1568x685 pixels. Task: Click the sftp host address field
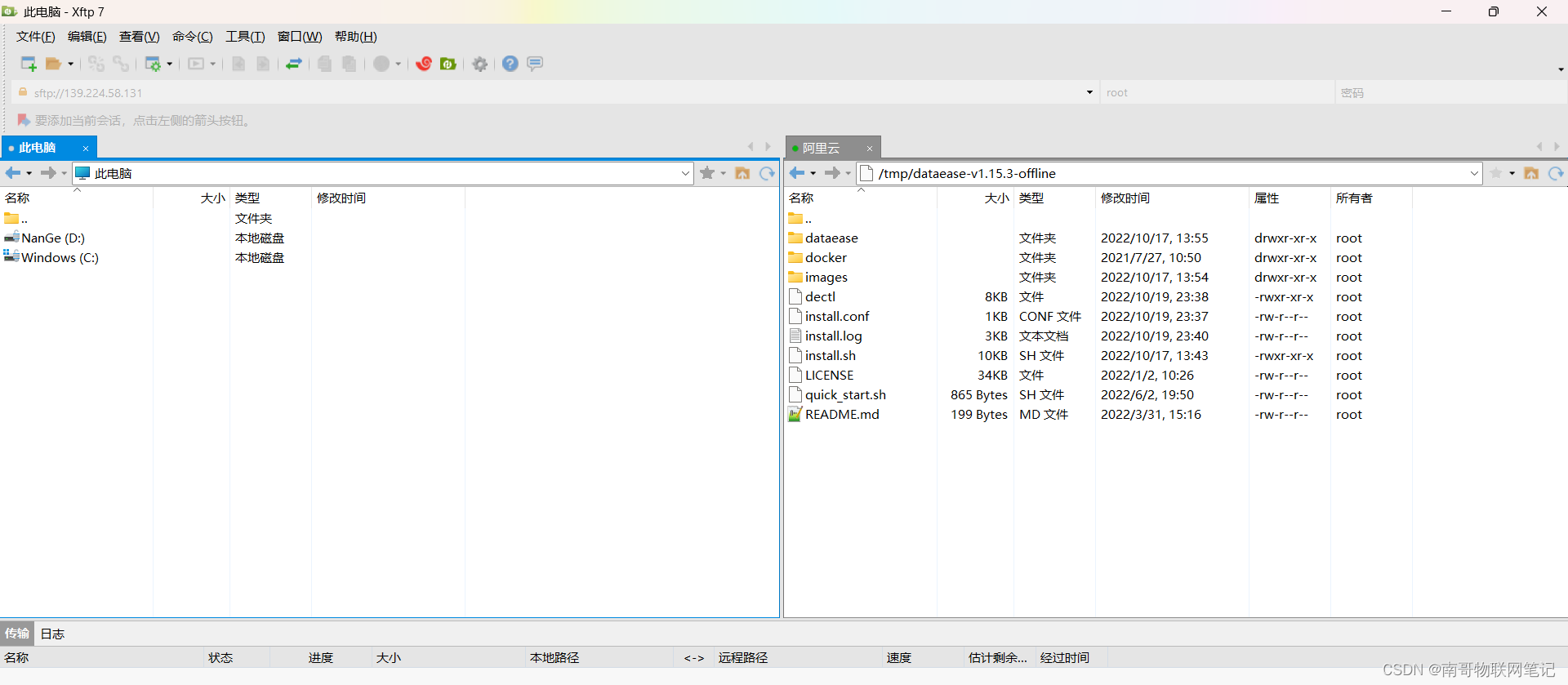pyautogui.click(x=555, y=93)
